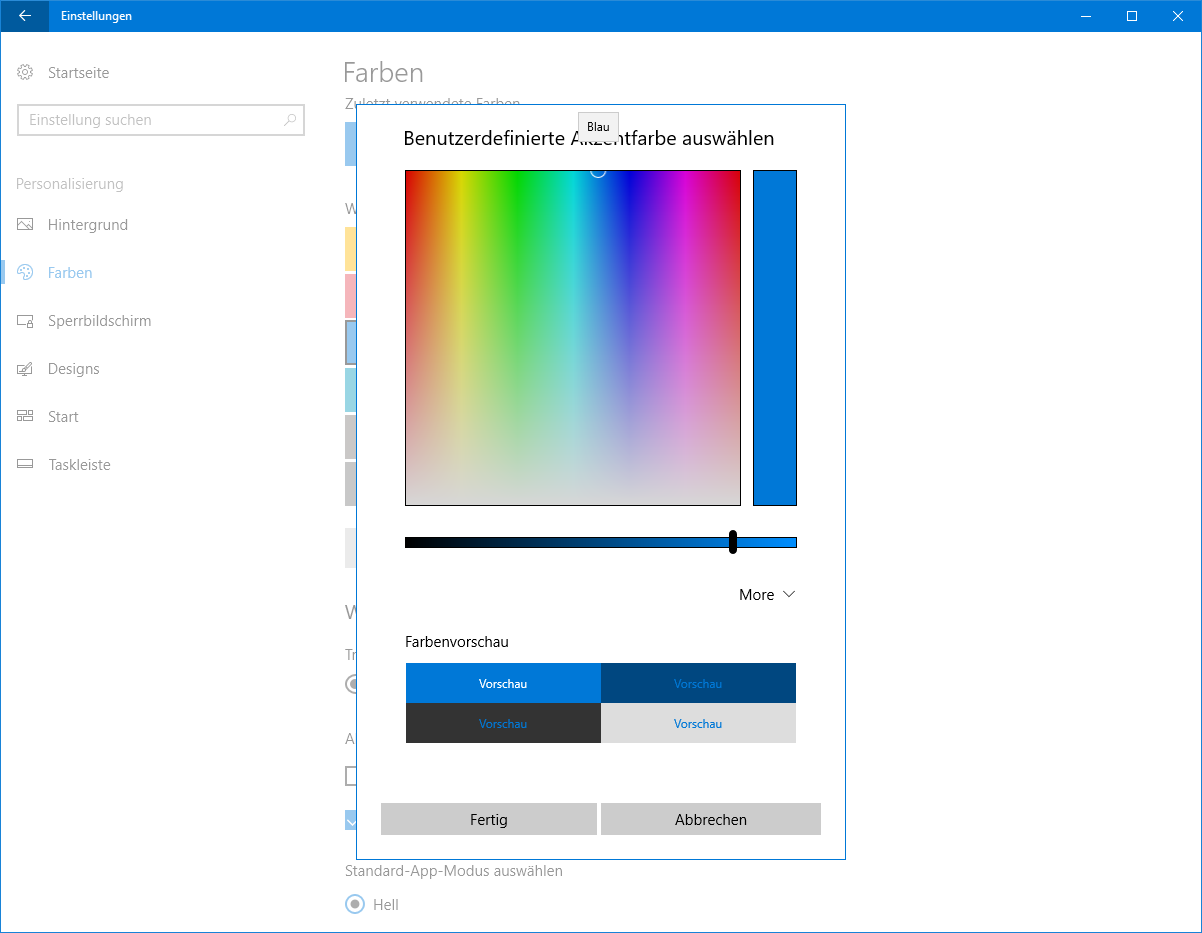
Task: Confirm color with the Fertig button
Action: click(x=489, y=819)
